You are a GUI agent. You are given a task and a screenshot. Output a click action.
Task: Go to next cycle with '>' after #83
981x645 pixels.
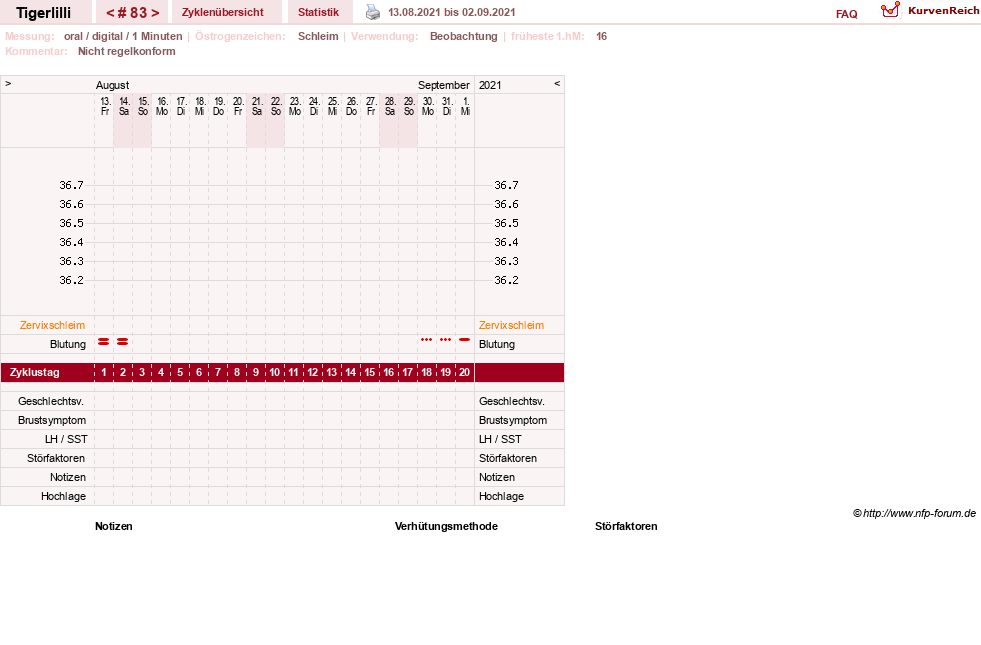pyautogui.click(x=155, y=13)
